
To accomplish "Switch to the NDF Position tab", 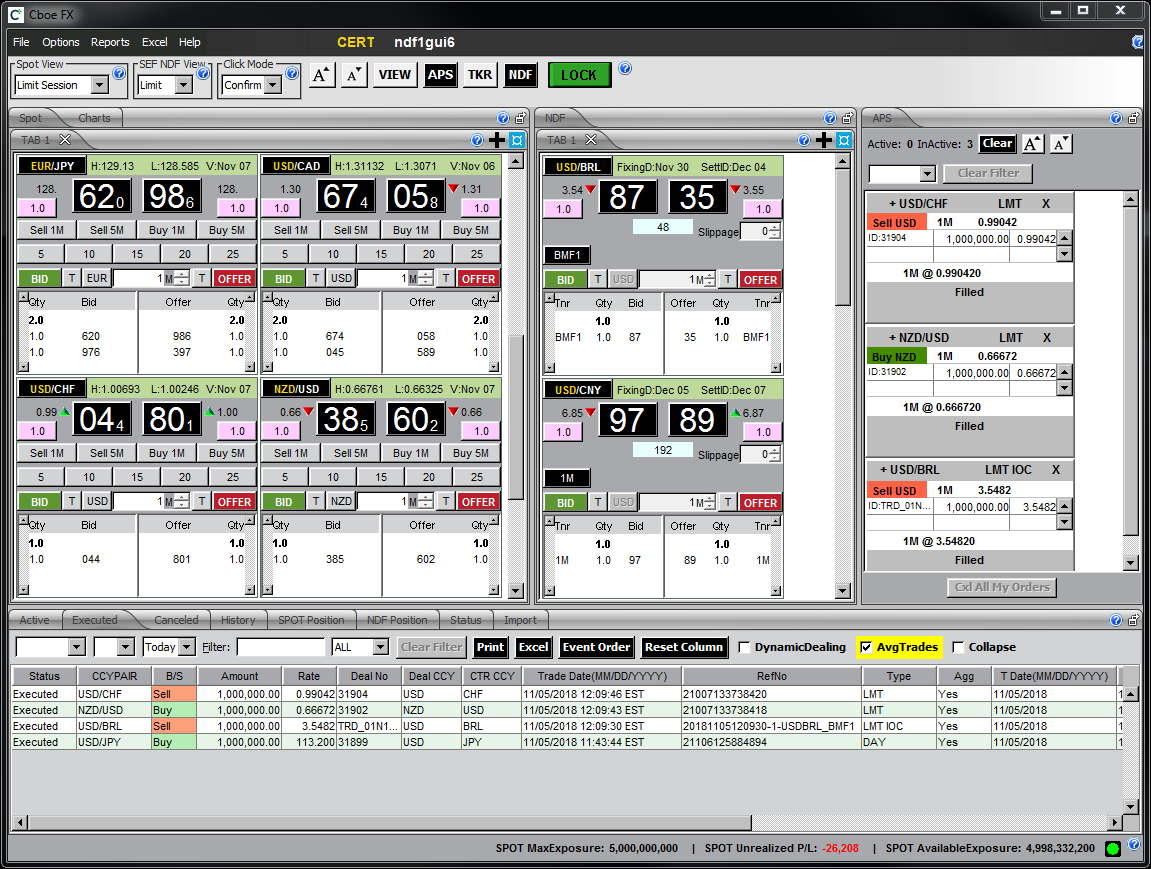I will coord(397,620).
